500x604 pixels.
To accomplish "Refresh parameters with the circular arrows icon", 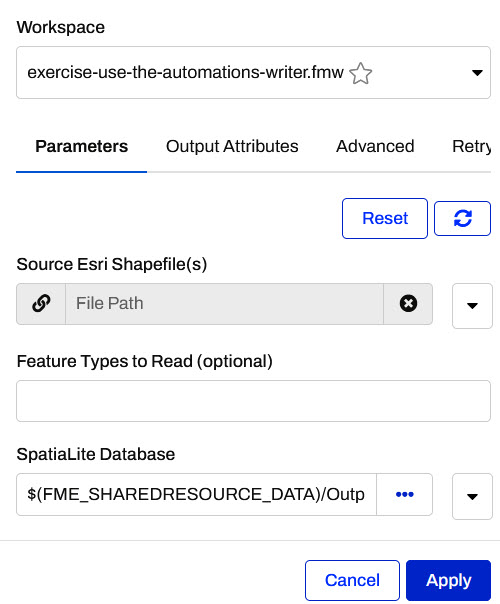I will click(x=463, y=218).
